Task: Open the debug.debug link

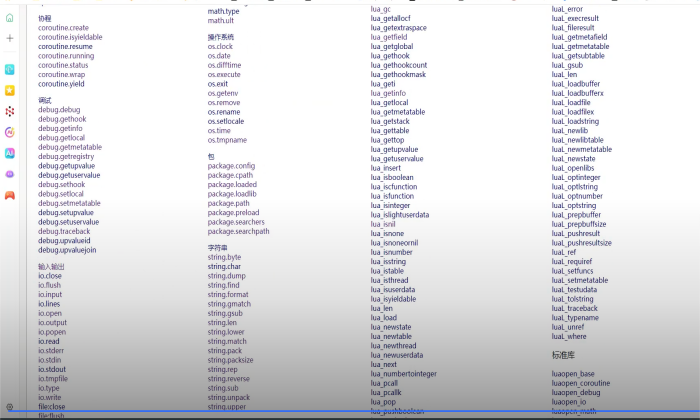Action: (59, 110)
